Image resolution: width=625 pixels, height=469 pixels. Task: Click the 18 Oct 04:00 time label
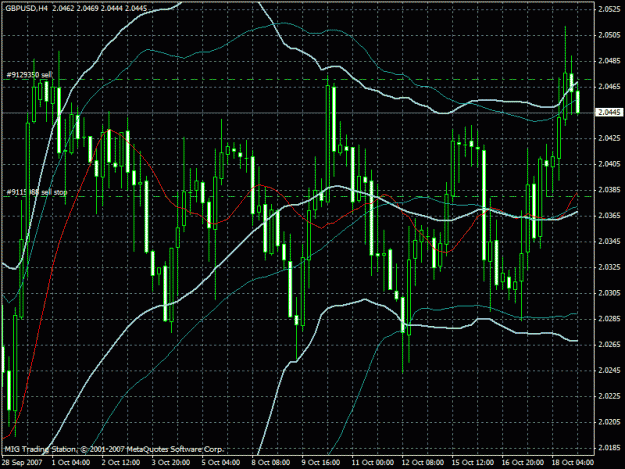click(573, 463)
